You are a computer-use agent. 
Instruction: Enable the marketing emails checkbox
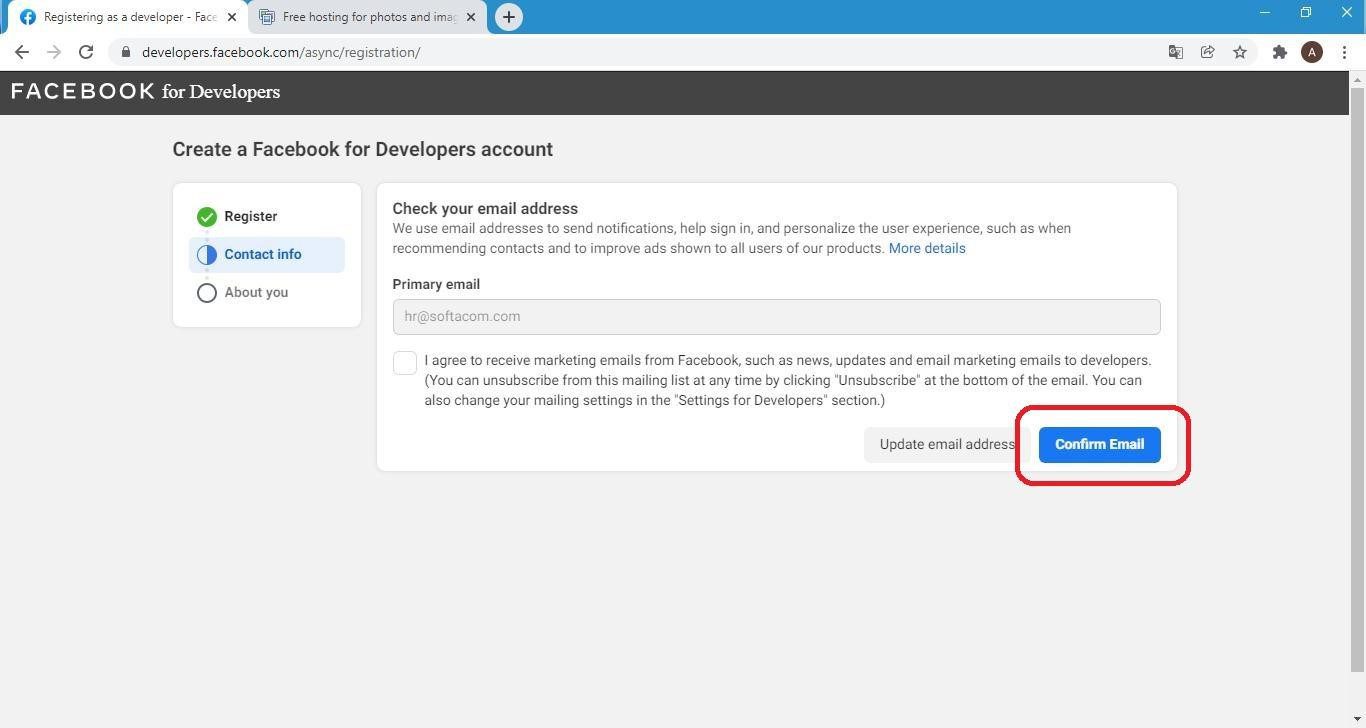(405, 363)
